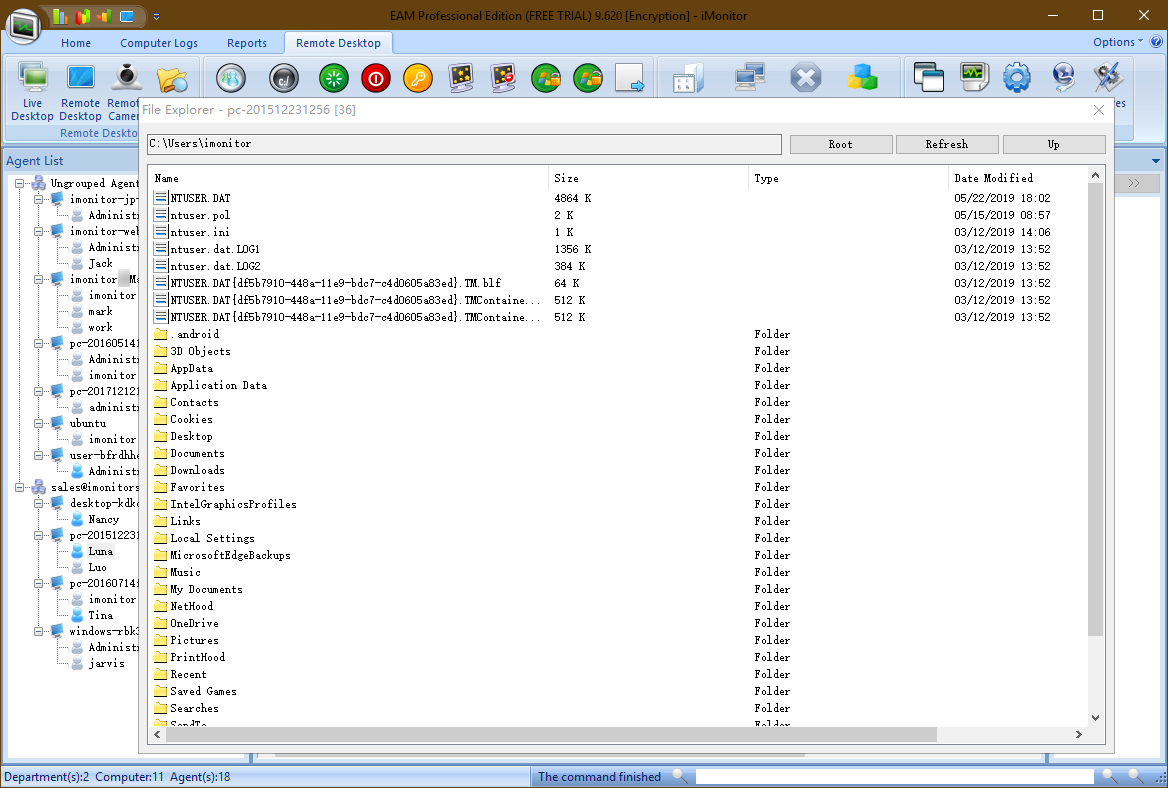Click the Refresh button

pos(947,144)
